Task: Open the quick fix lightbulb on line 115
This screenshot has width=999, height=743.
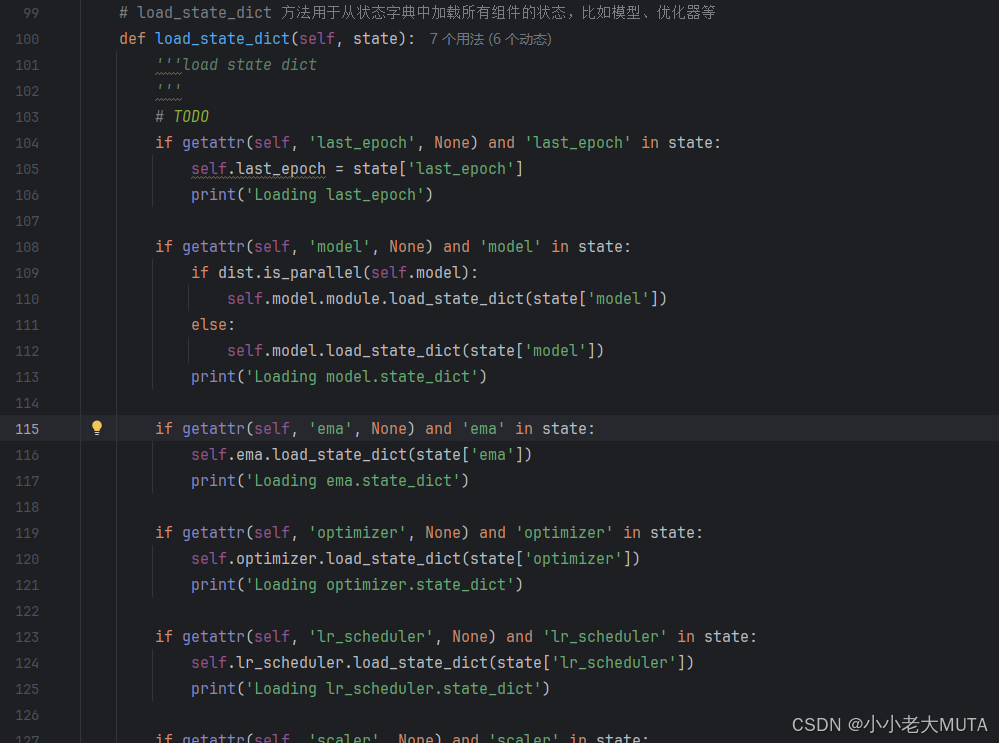Action: 96,427
